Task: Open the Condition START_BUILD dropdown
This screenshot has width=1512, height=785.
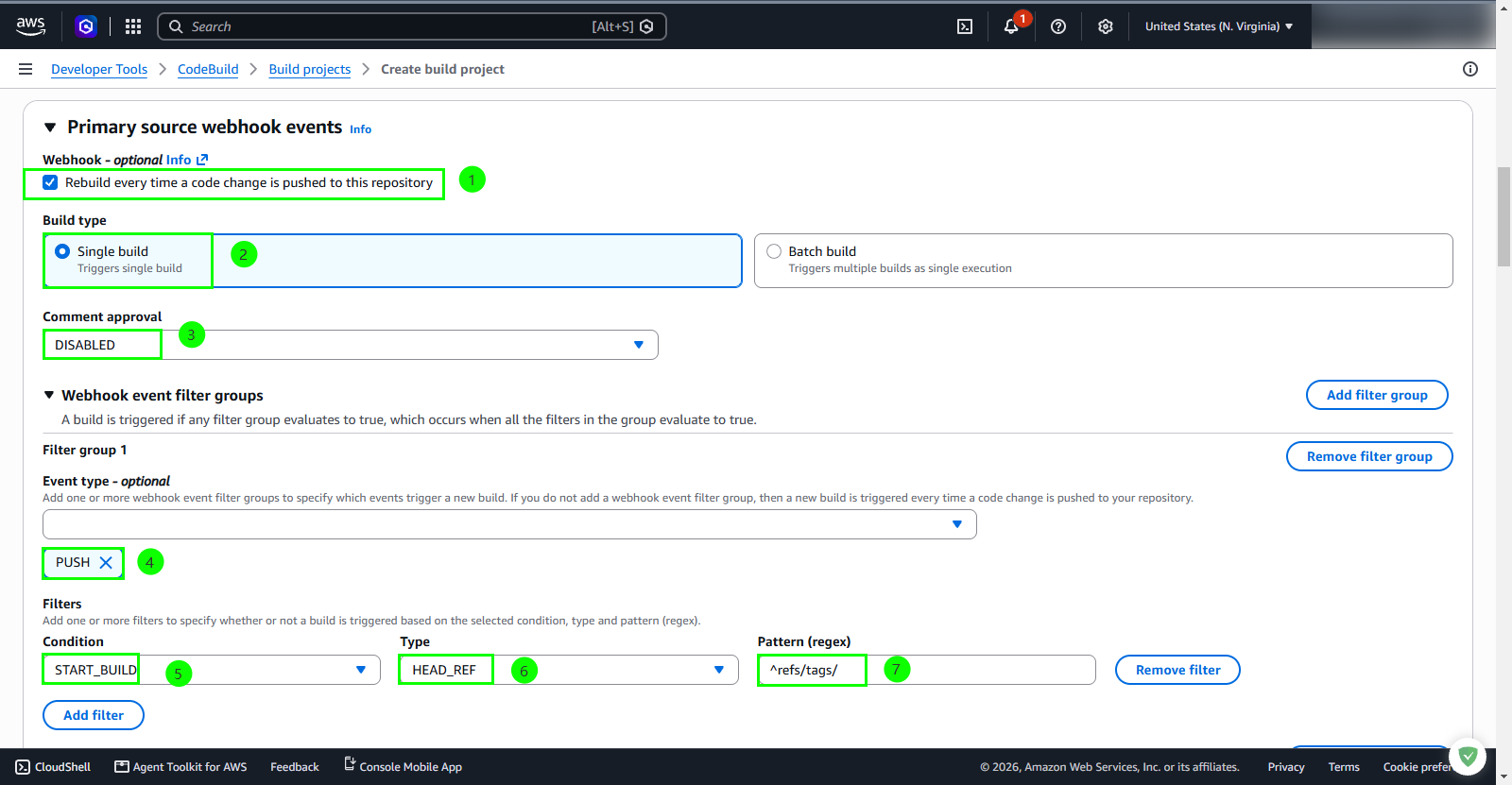Action: coord(212,670)
